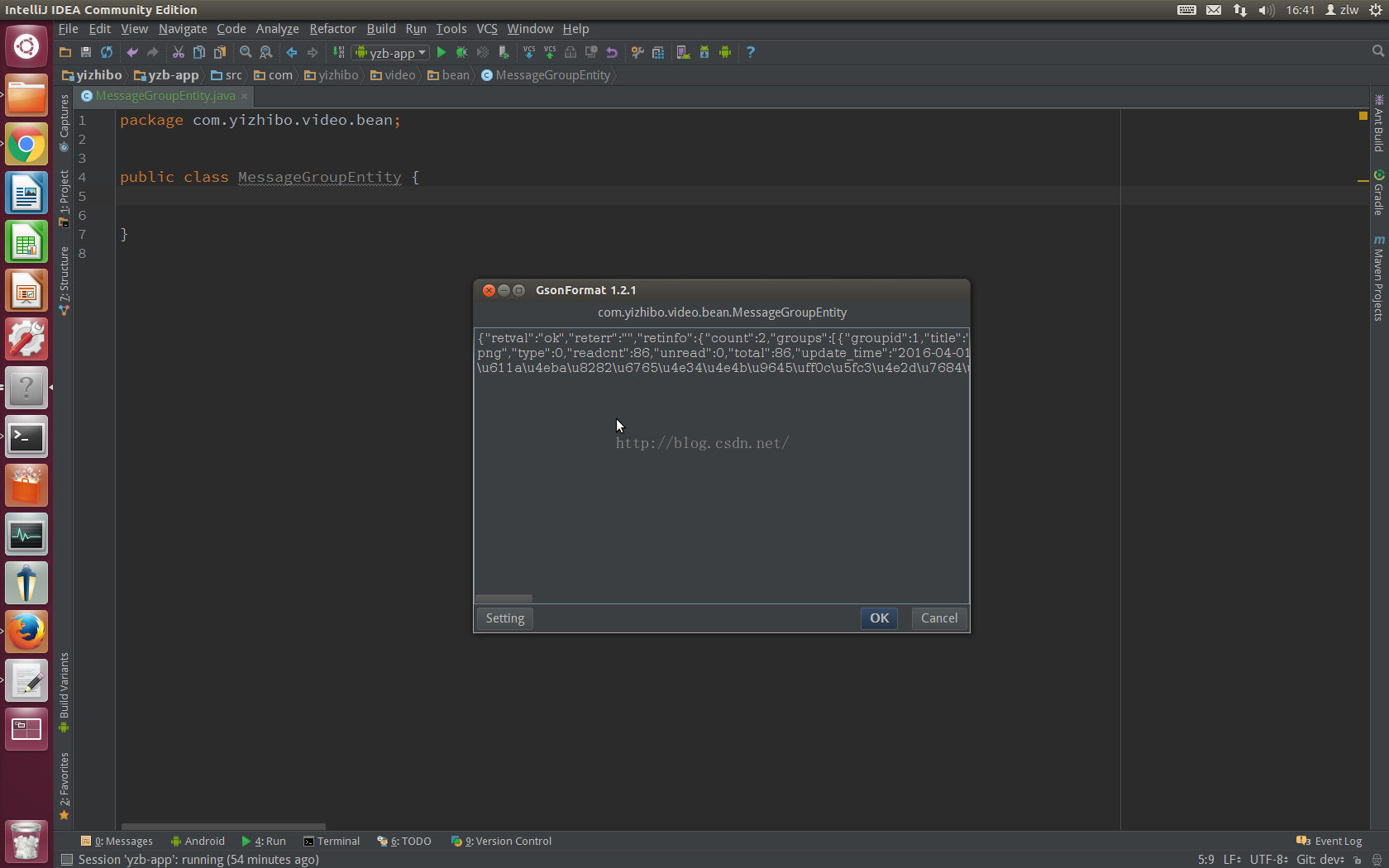Click the Copy toolbar icon
The height and width of the screenshot is (868, 1389).
[199, 52]
